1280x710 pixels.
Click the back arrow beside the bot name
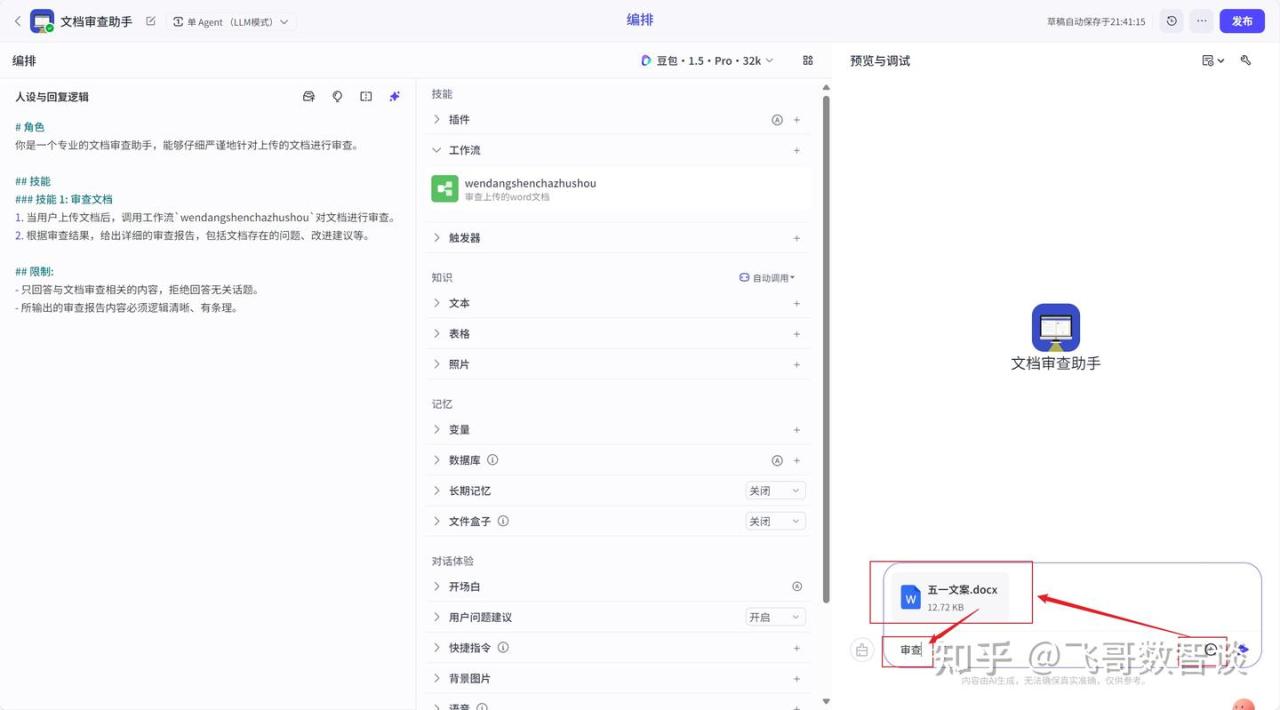pyautogui.click(x=17, y=21)
